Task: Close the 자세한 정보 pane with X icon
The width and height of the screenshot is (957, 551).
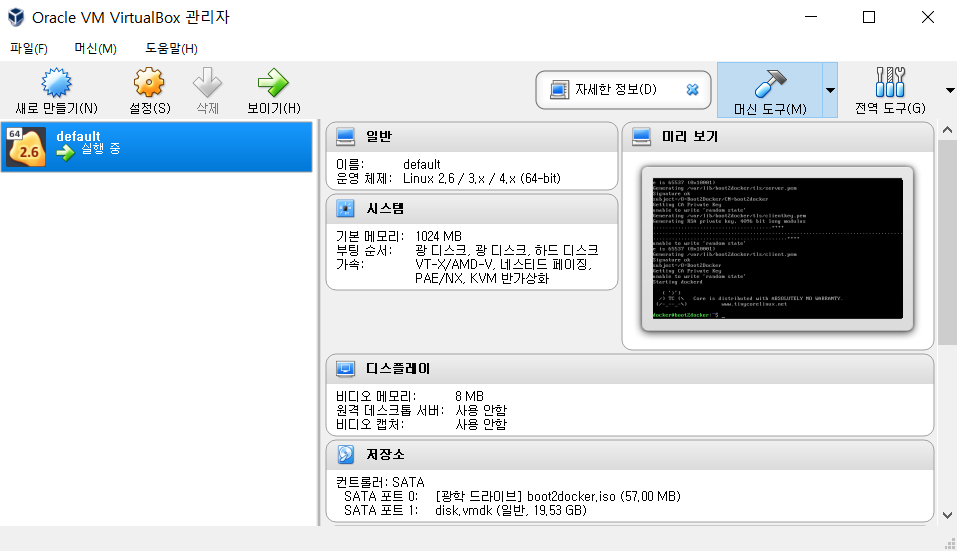Action: [x=692, y=90]
